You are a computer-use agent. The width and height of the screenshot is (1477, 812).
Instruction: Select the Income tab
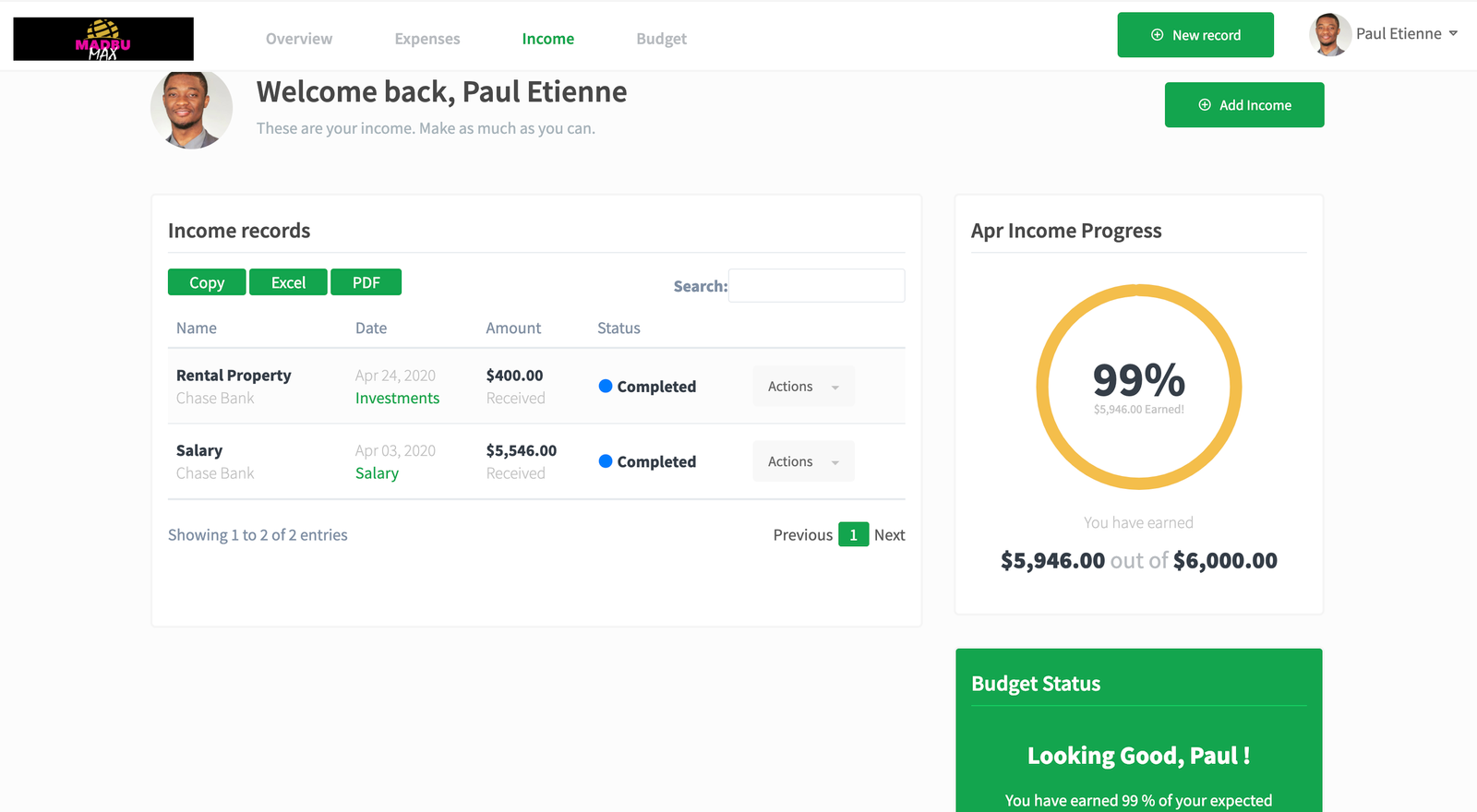click(548, 39)
